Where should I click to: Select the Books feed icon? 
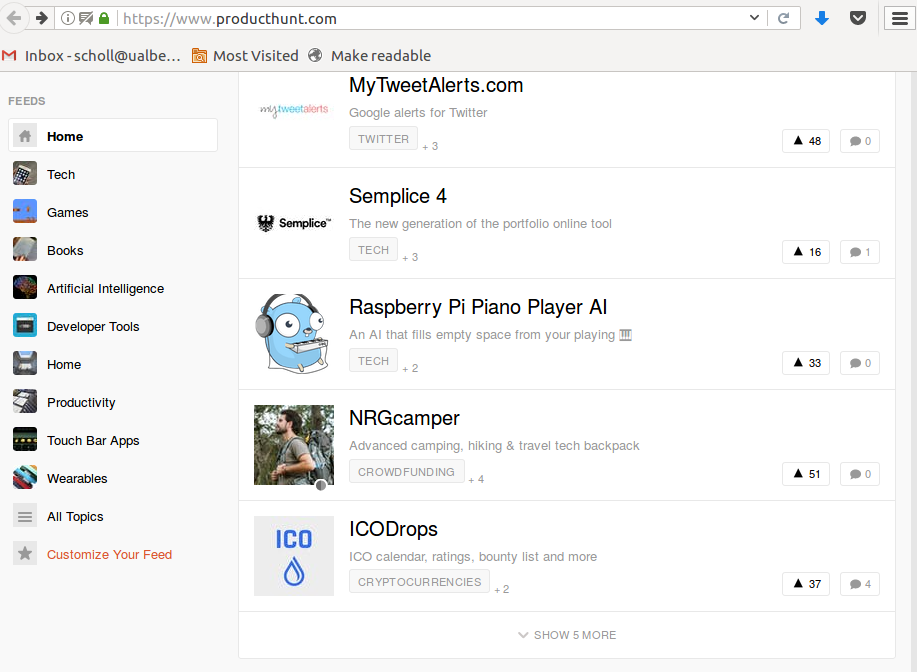[x=24, y=250]
